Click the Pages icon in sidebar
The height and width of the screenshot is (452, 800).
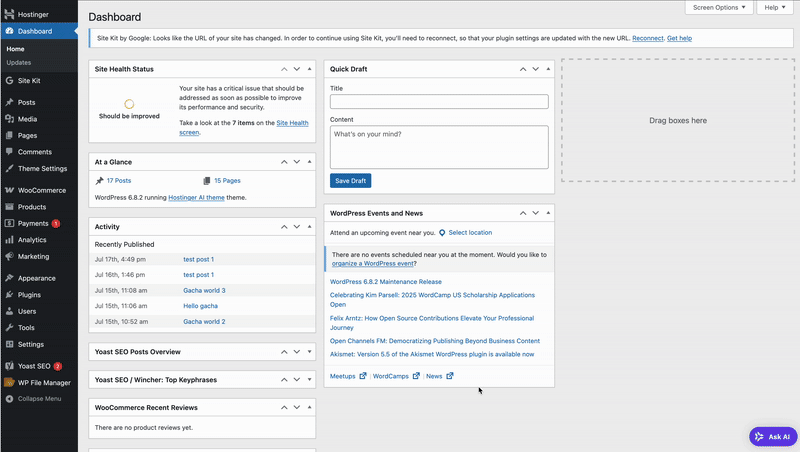coord(9,135)
